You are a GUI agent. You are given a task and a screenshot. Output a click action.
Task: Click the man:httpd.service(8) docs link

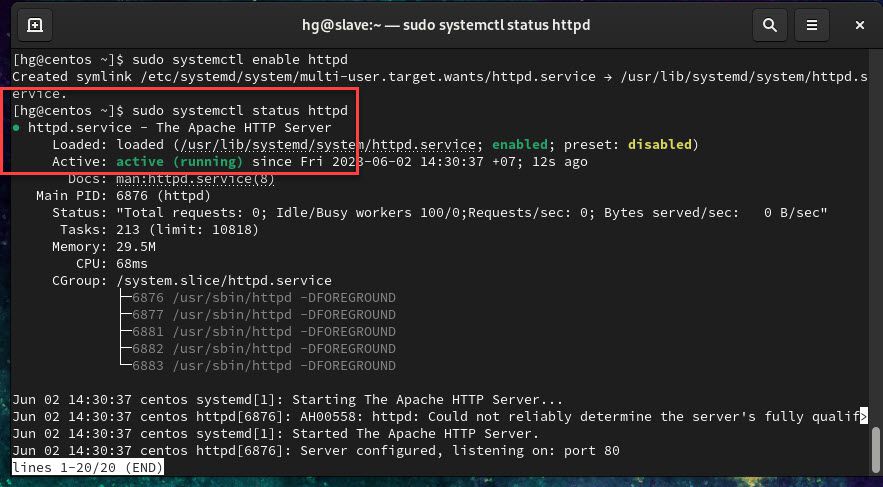(x=195, y=179)
